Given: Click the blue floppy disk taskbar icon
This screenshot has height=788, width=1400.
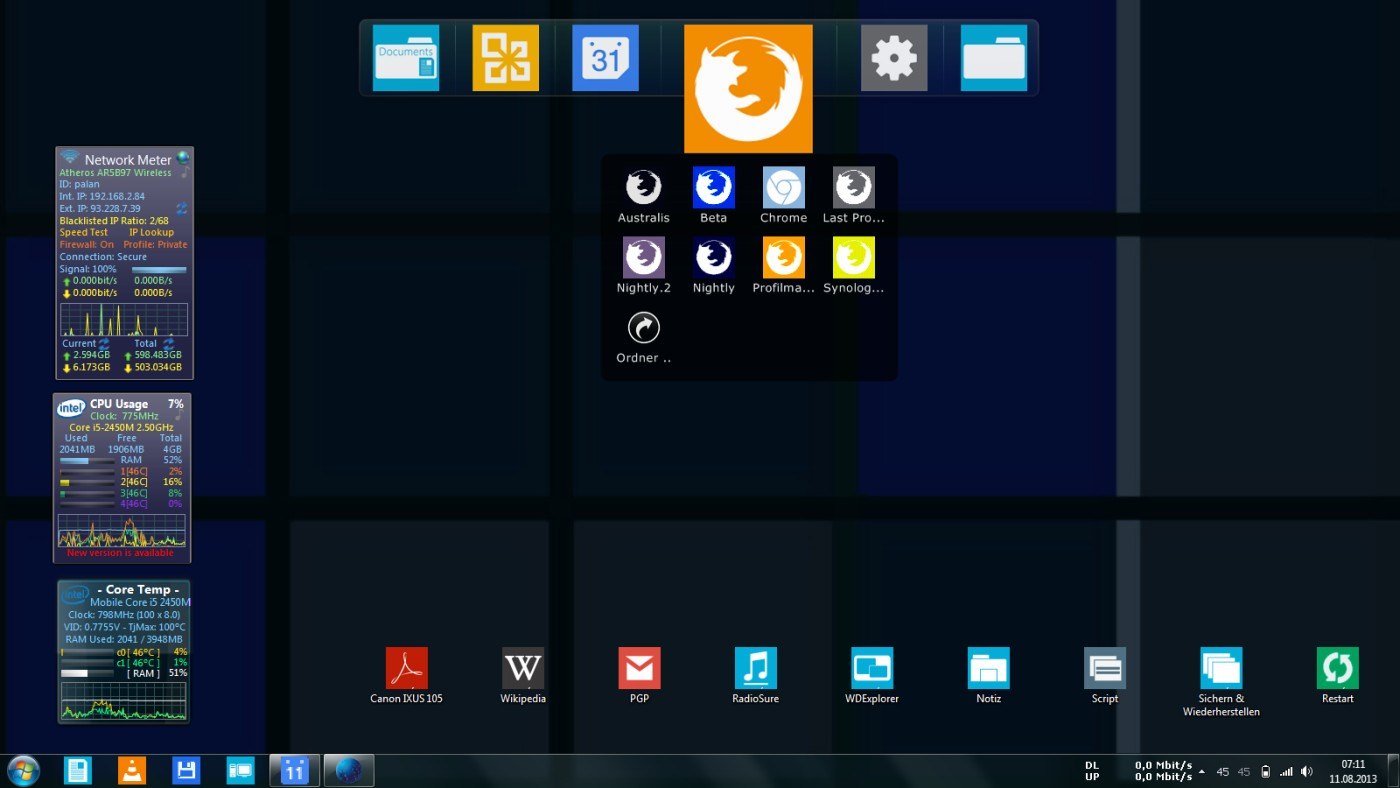Looking at the screenshot, I should [x=186, y=771].
